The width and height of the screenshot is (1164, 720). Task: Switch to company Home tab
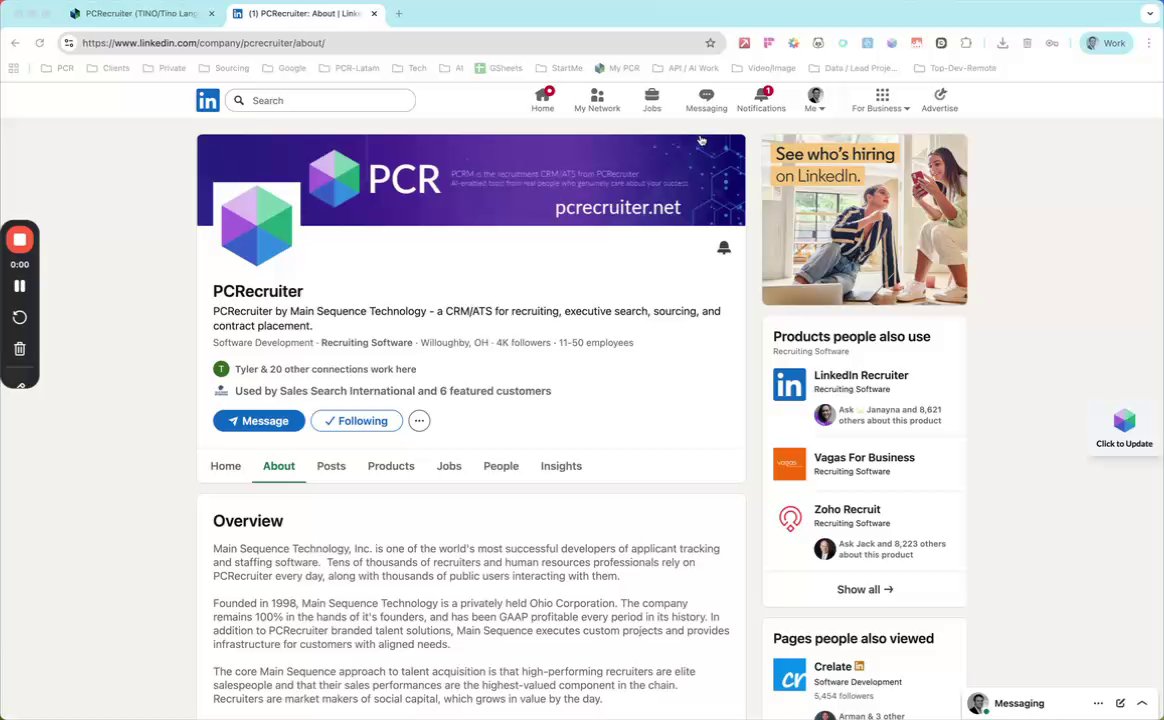(x=226, y=466)
